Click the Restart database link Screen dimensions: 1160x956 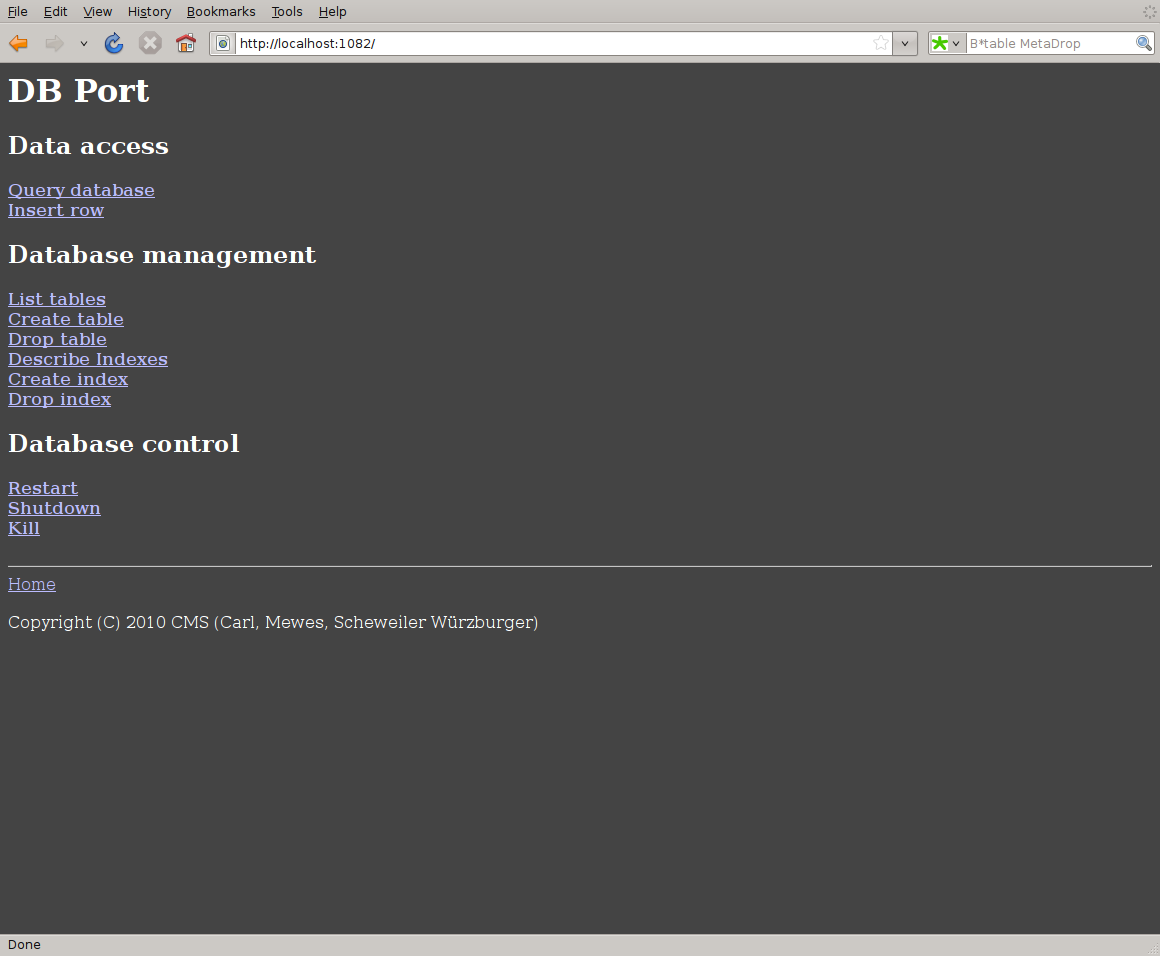(43, 488)
